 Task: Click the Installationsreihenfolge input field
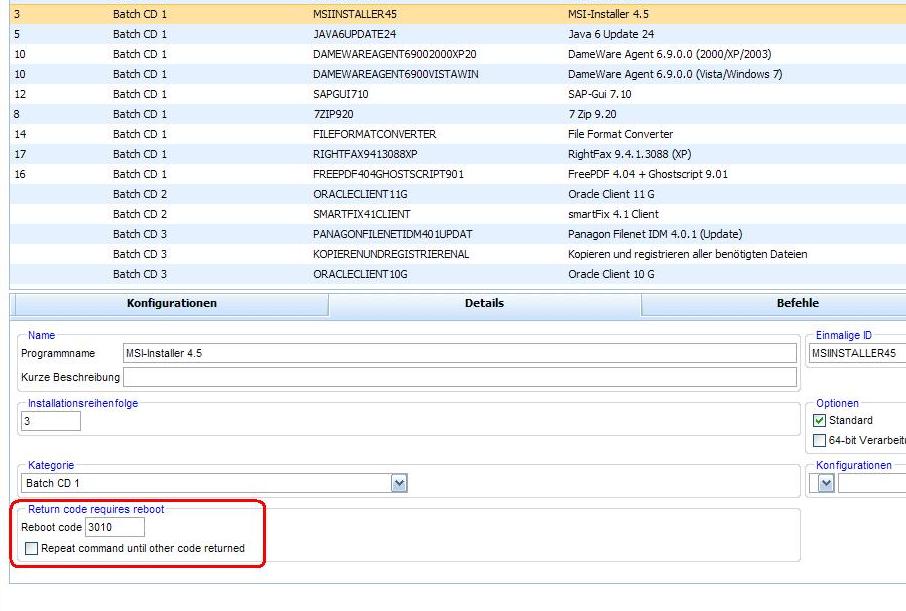coord(51,421)
